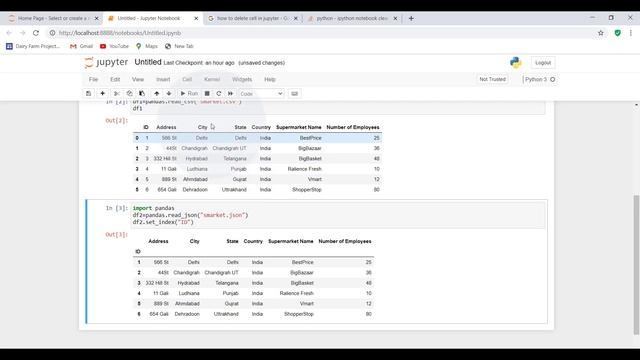Image resolution: width=640 pixels, height=360 pixels.
Task: Restart kernel and rerun all fast-forward icon
Action: pos(231,93)
